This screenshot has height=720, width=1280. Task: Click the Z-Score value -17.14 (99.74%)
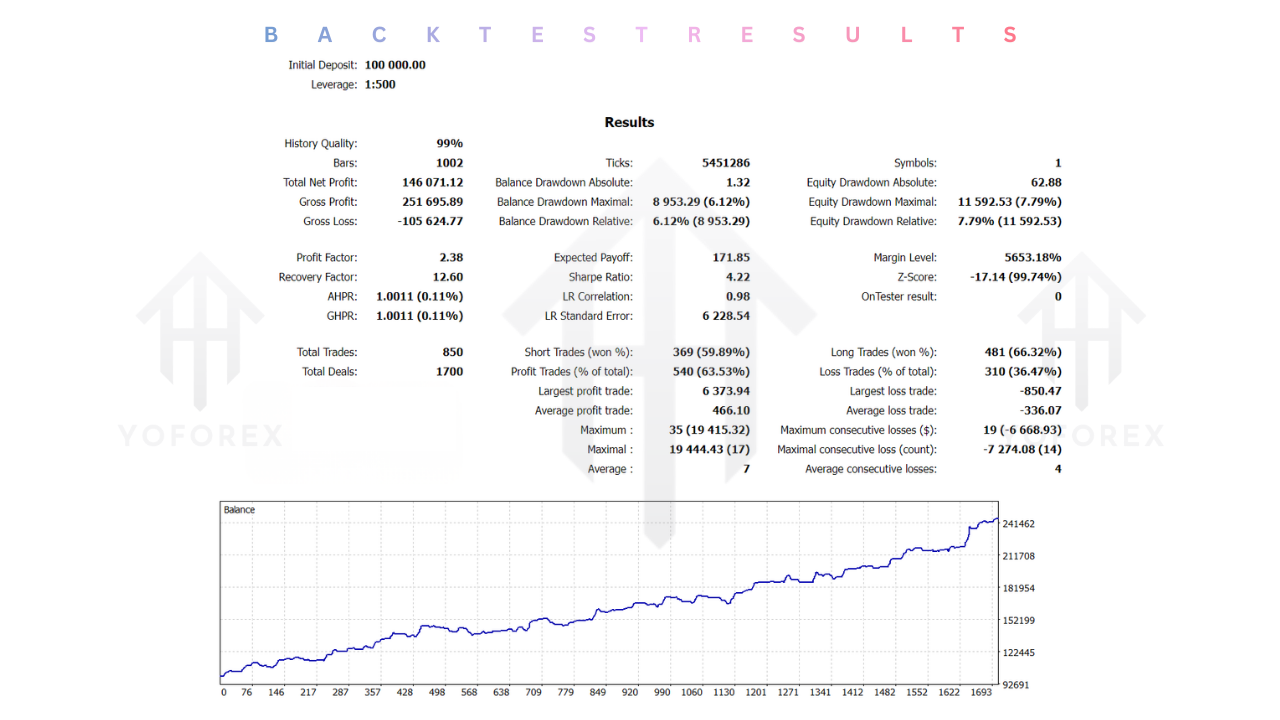pyautogui.click(x=1015, y=277)
